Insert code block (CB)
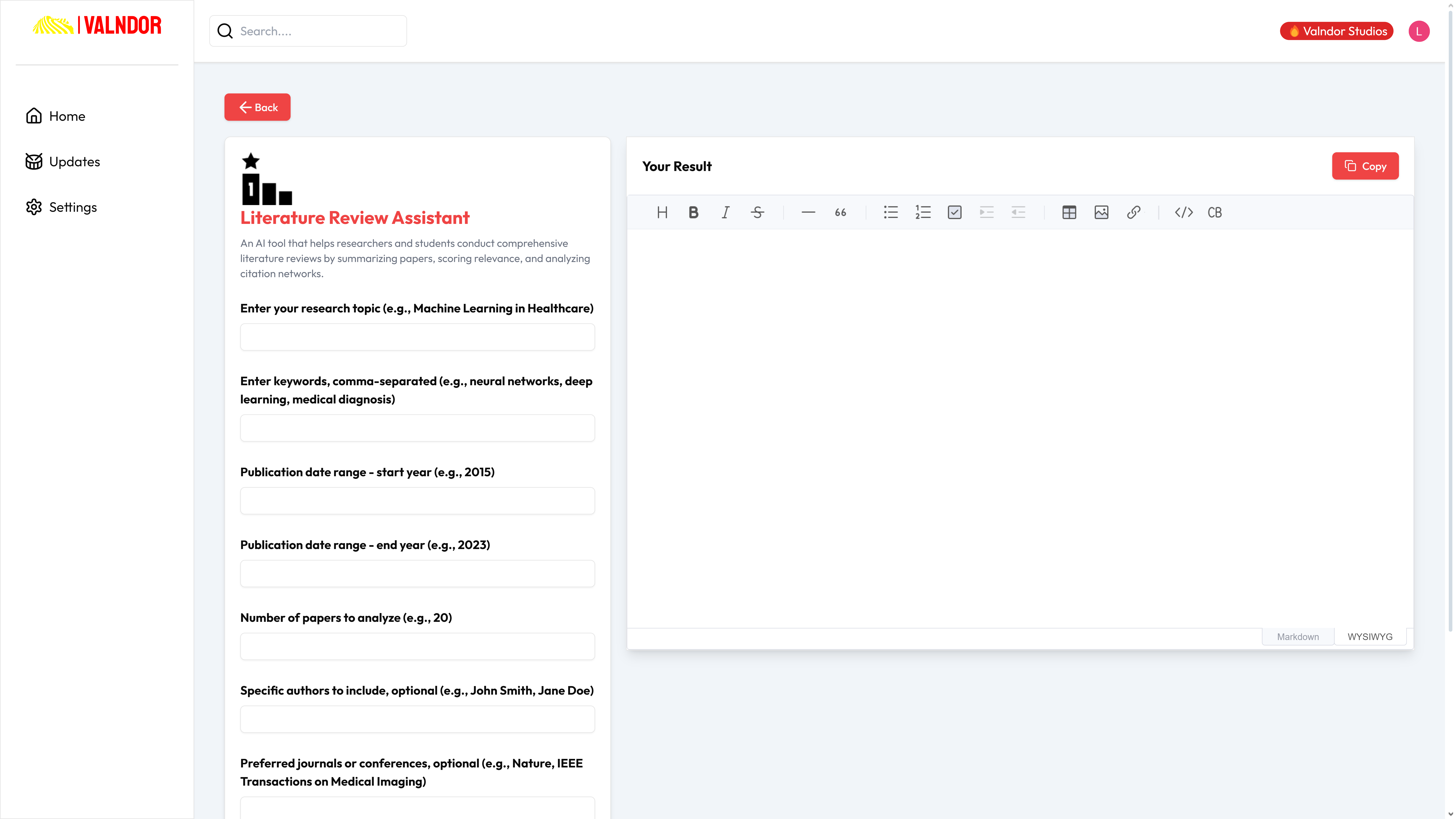 1215,213
